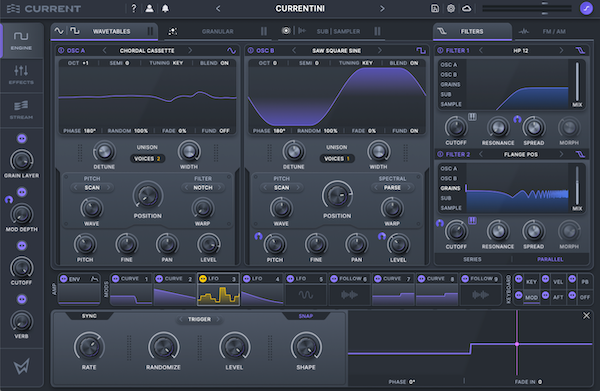Open the Stream sidebar page
Screen dimensions: 600x391
[x=21, y=110]
